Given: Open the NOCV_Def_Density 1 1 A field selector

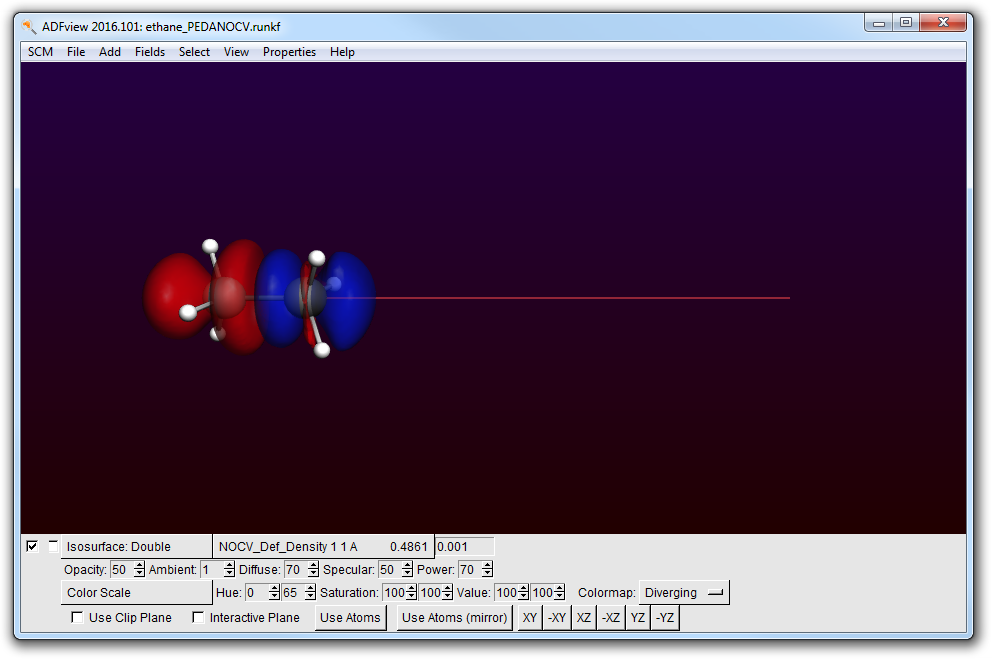Looking at the screenshot, I should point(323,546).
